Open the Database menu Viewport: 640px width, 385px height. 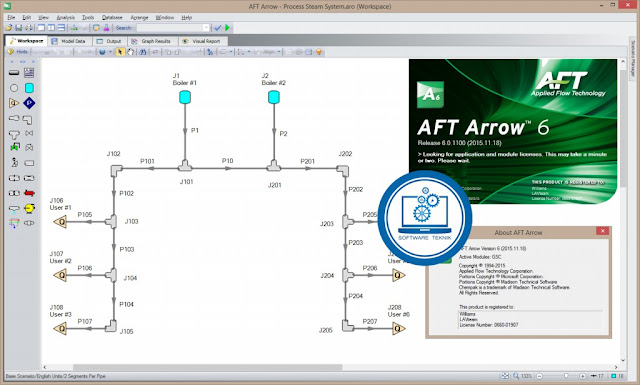pos(112,18)
